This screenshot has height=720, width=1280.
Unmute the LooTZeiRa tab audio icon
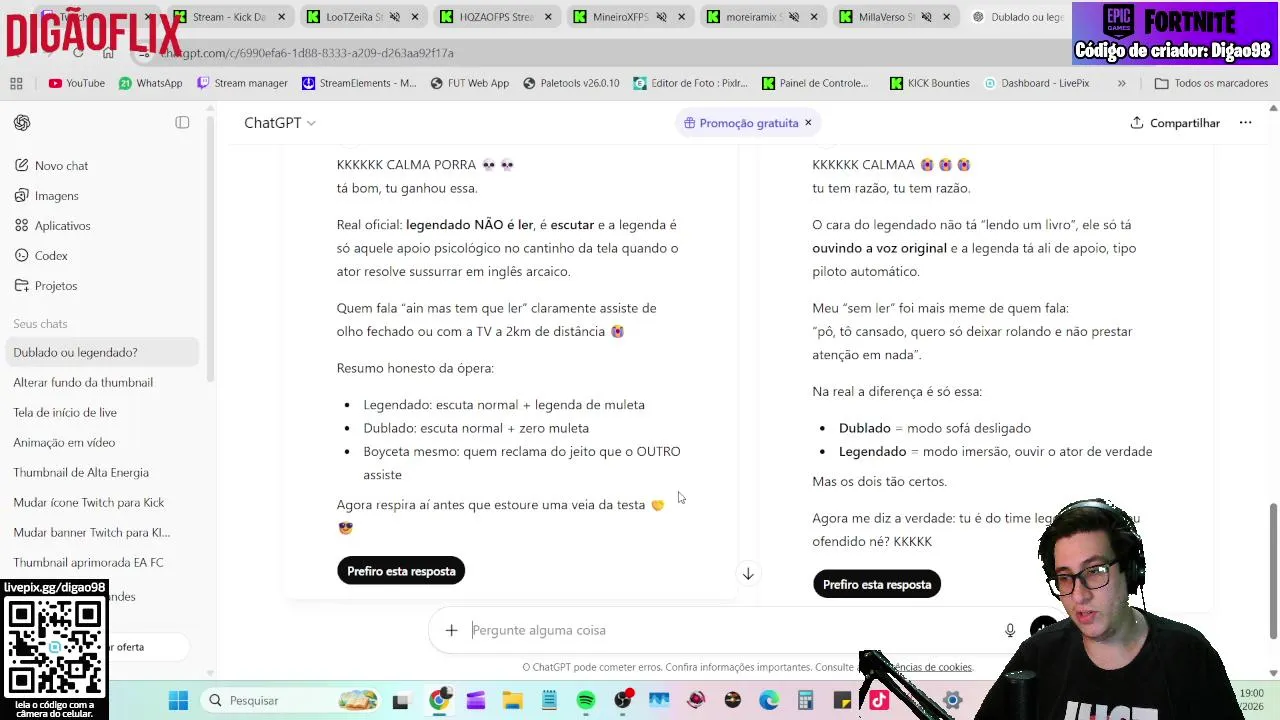(x=394, y=17)
